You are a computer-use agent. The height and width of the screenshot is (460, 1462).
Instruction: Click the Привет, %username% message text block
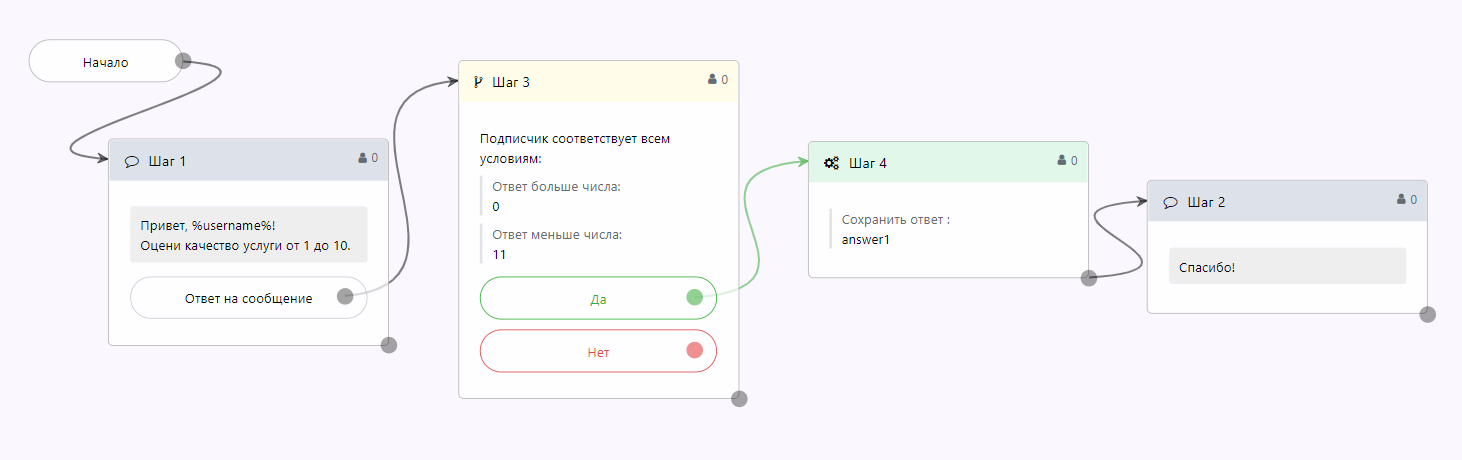click(x=249, y=235)
